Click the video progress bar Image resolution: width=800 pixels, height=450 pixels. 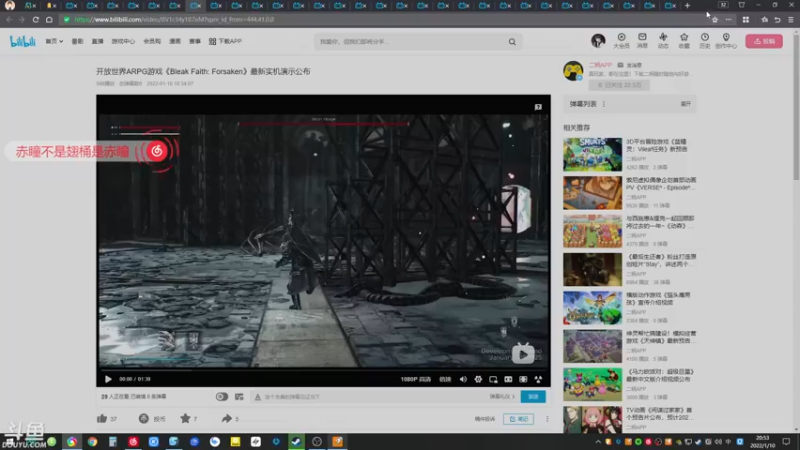coord(323,370)
